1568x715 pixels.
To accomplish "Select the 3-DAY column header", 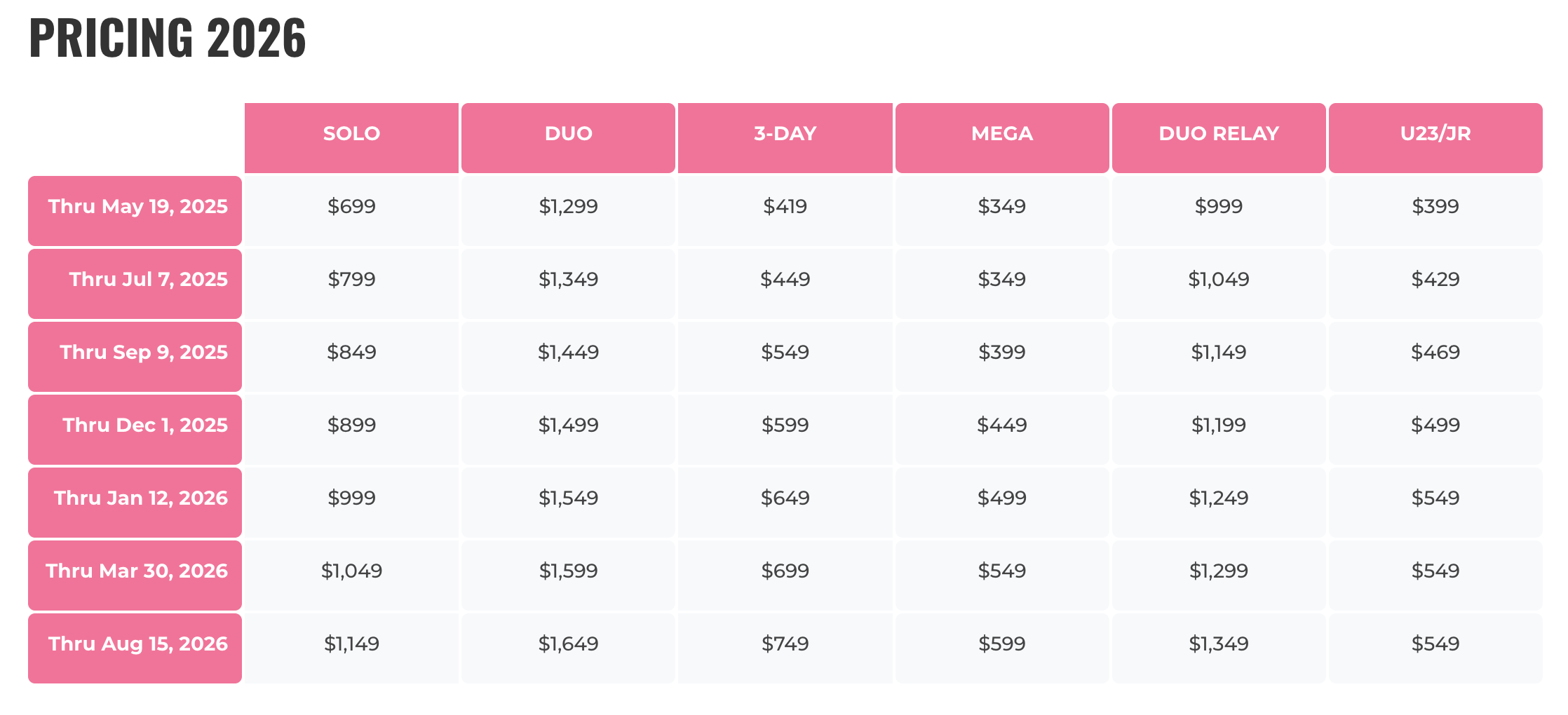I will (x=785, y=134).
